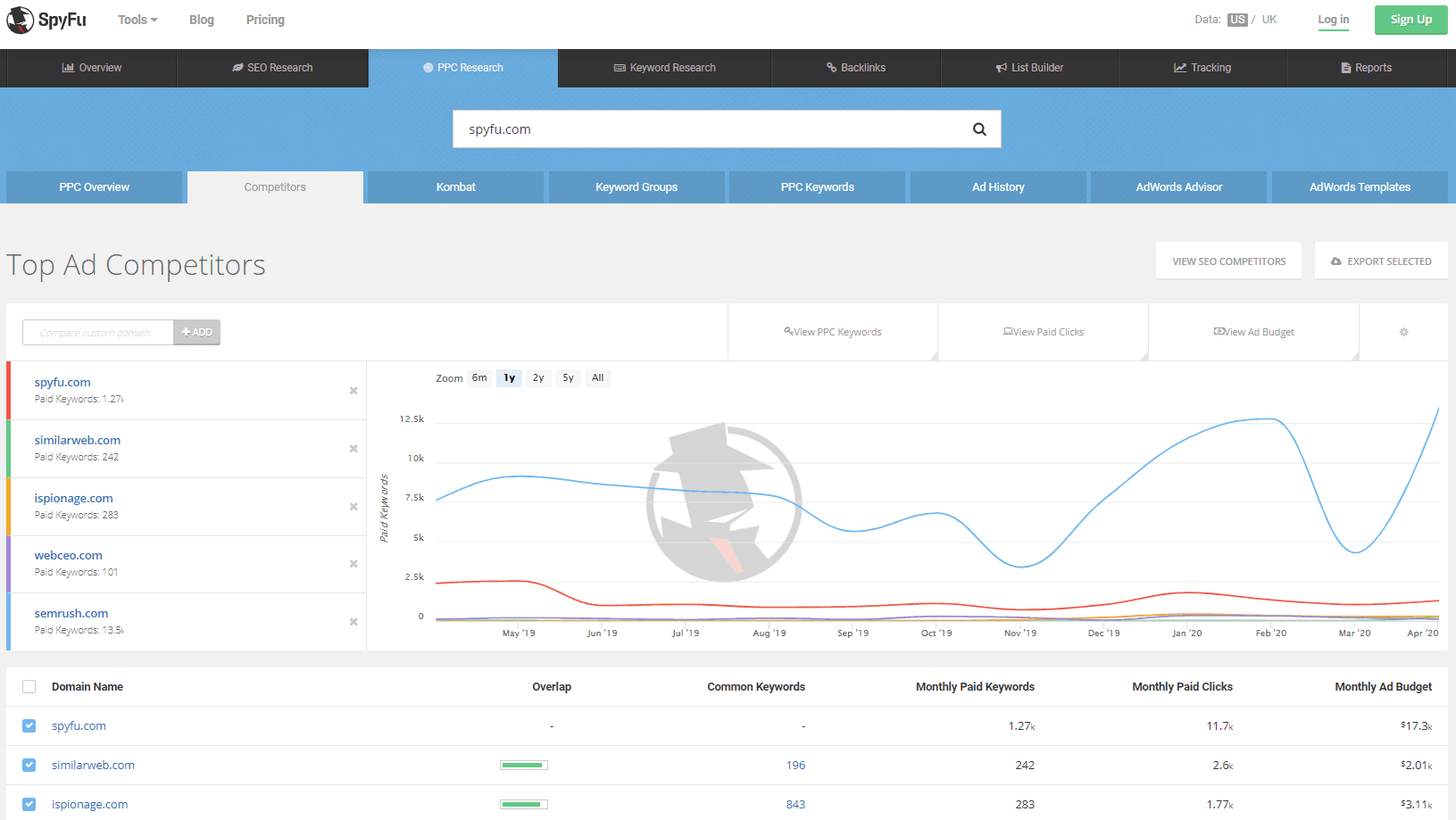1456x820 pixels.
Task: Open Reports via the document icon
Action: point(1344,67)
